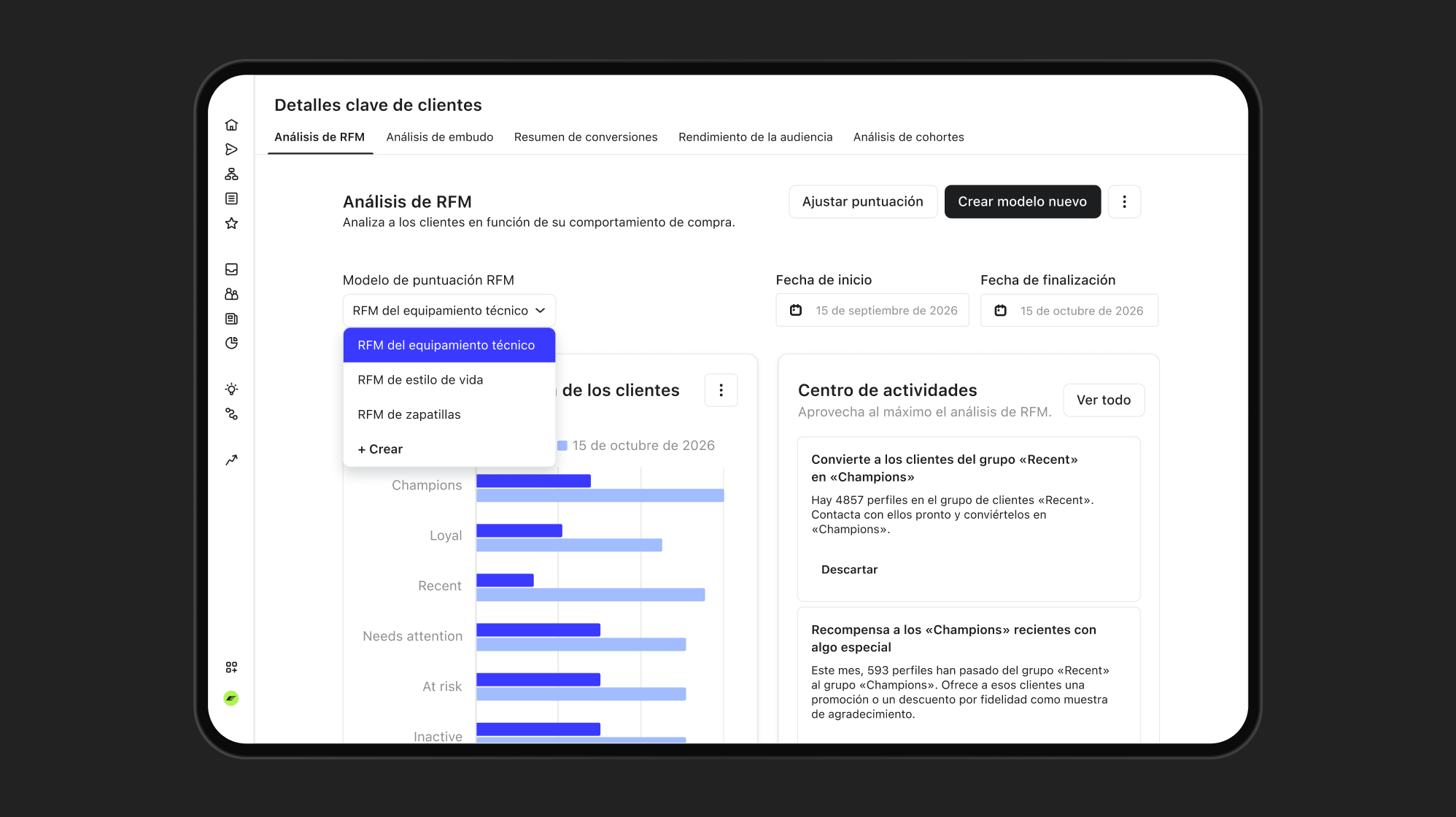Open the hierarchy flows icon in sidebar
Image resolution: width=1456 pixels, height=817 pixels.
231,174
